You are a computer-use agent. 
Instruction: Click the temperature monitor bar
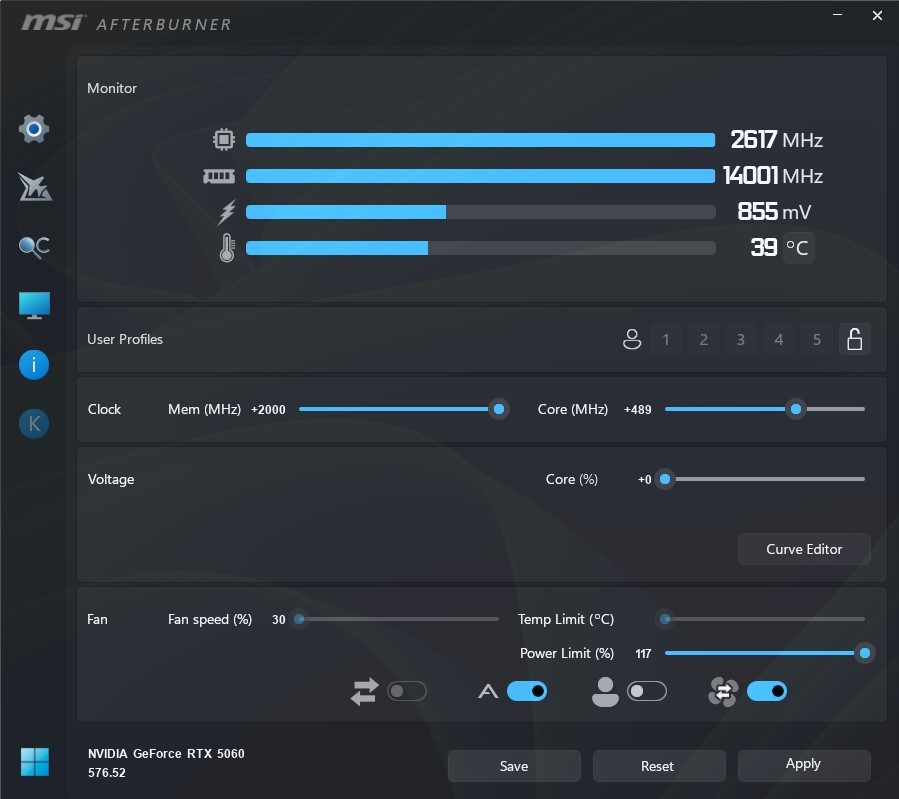click(480, 248)
